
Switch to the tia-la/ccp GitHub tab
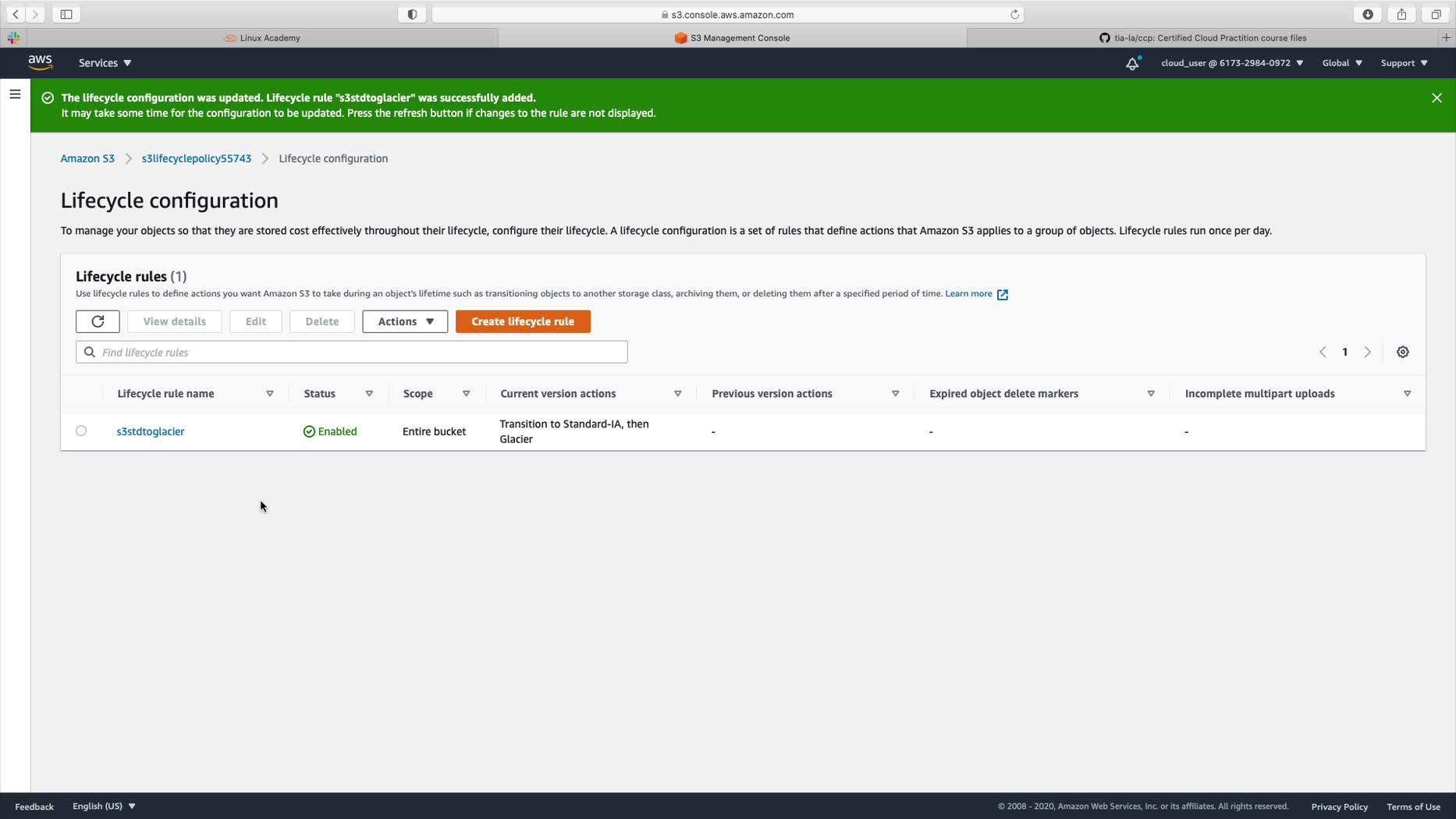(x=1202, y=37)
